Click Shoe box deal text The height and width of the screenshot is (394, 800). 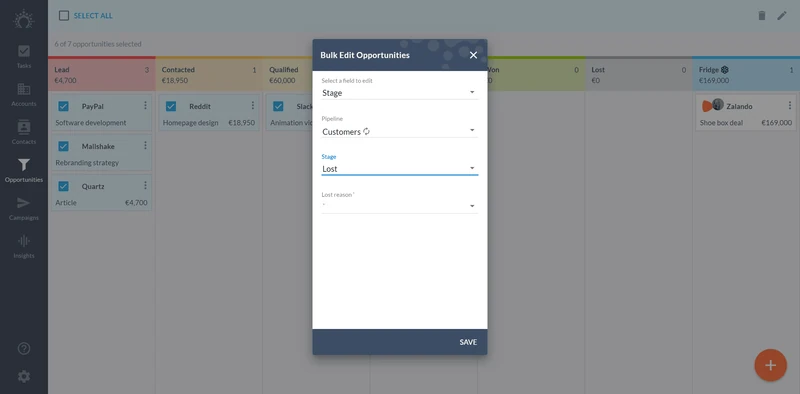(721, 123)
